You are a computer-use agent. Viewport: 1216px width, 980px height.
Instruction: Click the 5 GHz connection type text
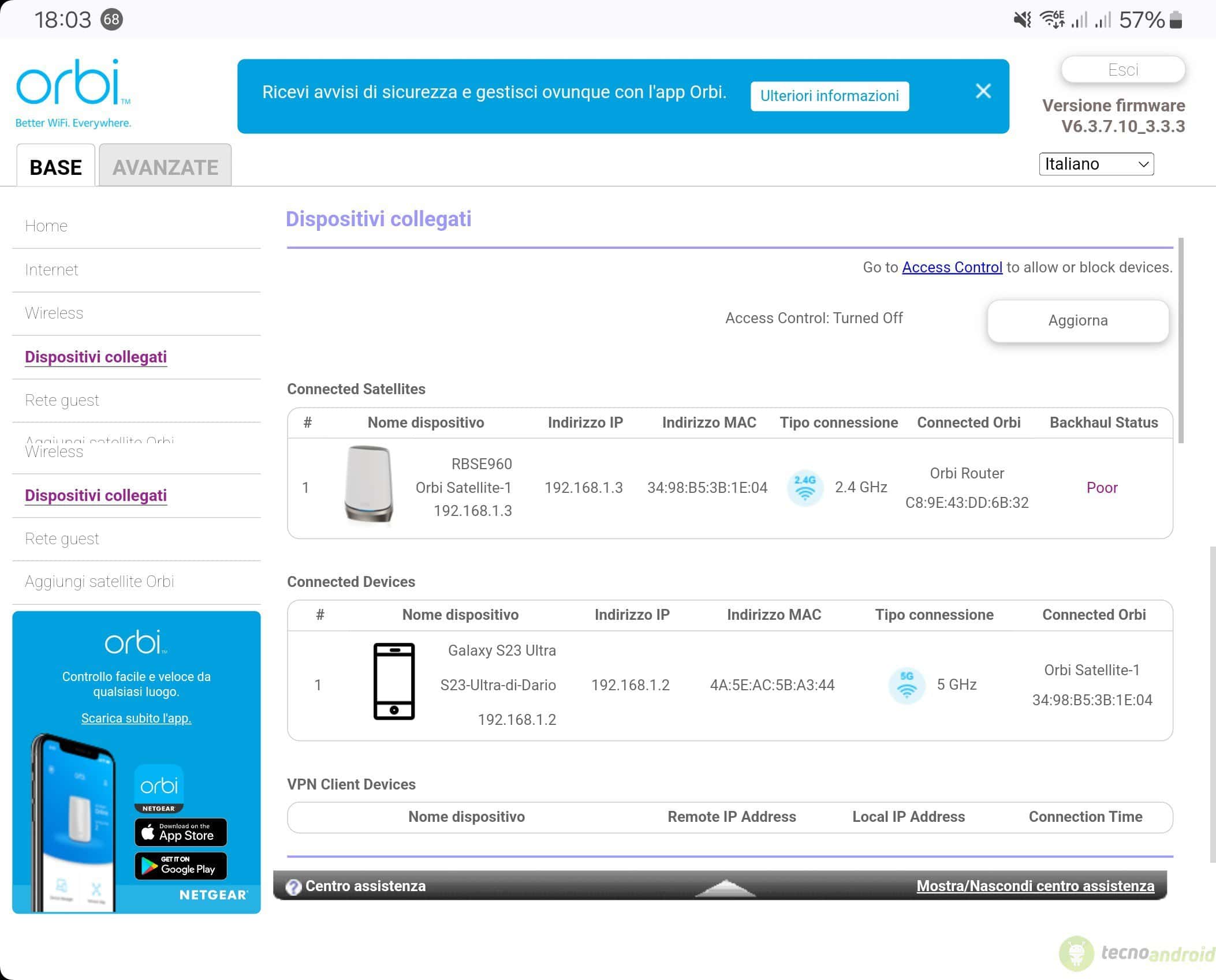(957, 684)
